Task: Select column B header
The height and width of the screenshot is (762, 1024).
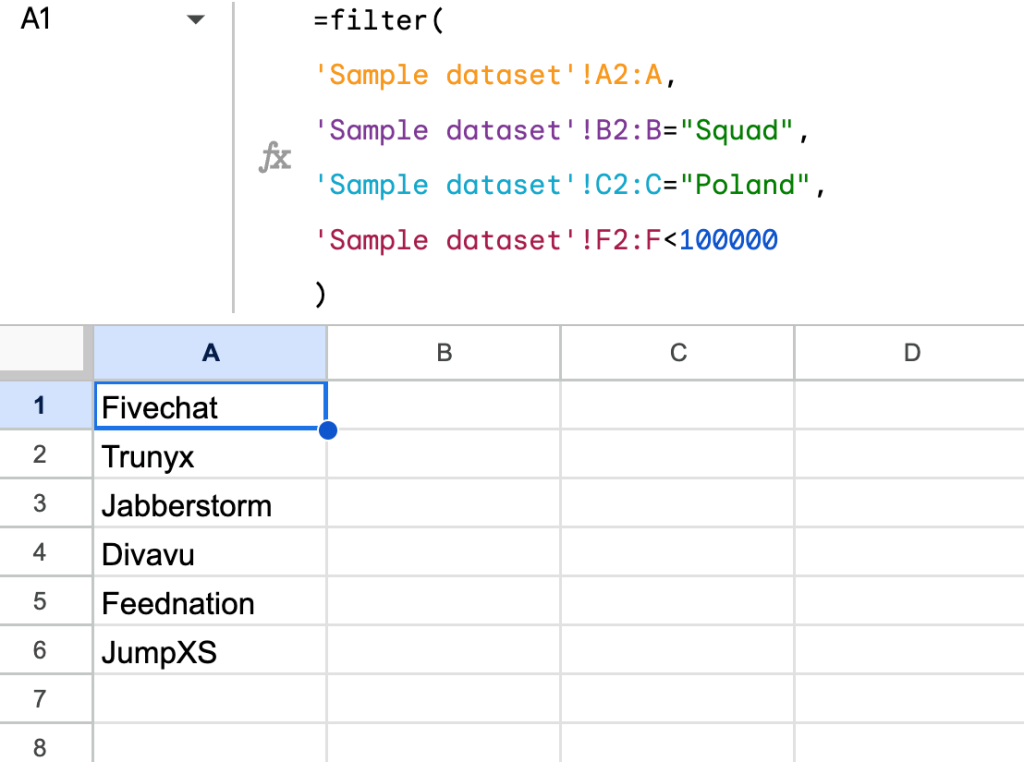Action: coord(444,352)
